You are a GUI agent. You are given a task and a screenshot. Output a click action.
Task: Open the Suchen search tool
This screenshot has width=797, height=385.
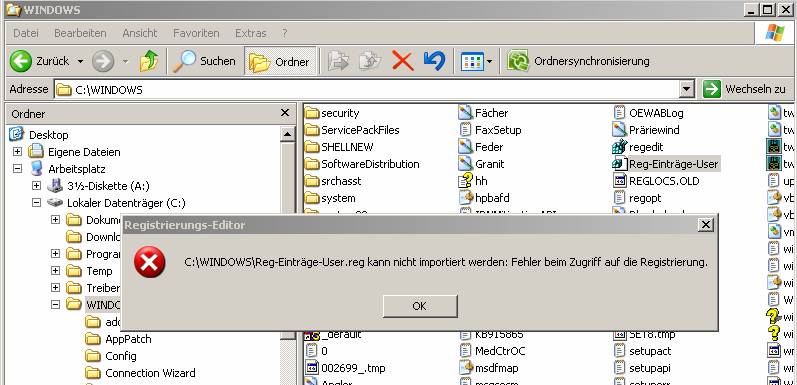point(204,62)
